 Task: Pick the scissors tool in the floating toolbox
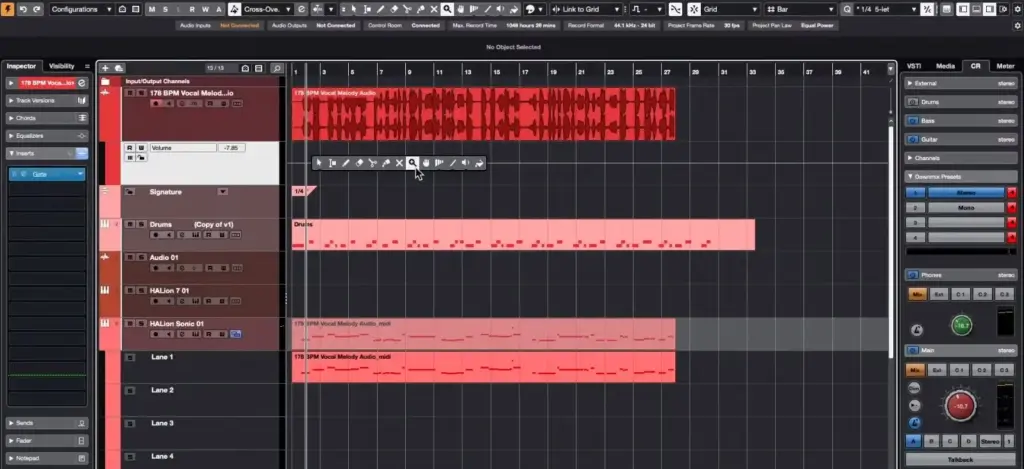[x=372, y=163]
